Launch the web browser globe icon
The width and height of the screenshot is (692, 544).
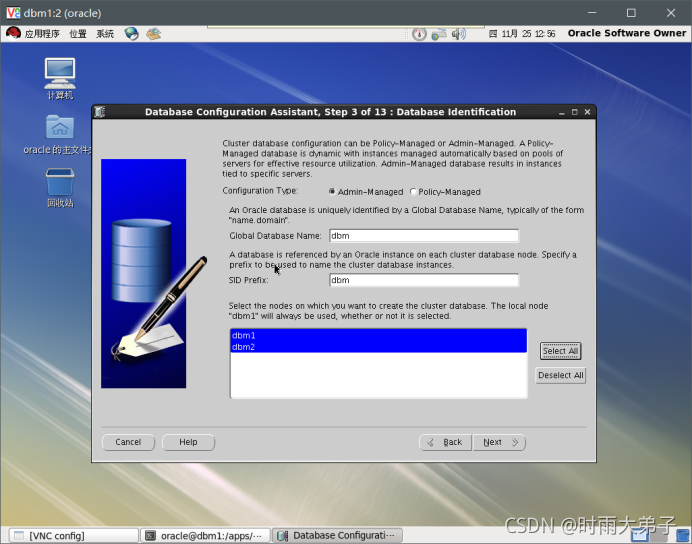(131, 34)
